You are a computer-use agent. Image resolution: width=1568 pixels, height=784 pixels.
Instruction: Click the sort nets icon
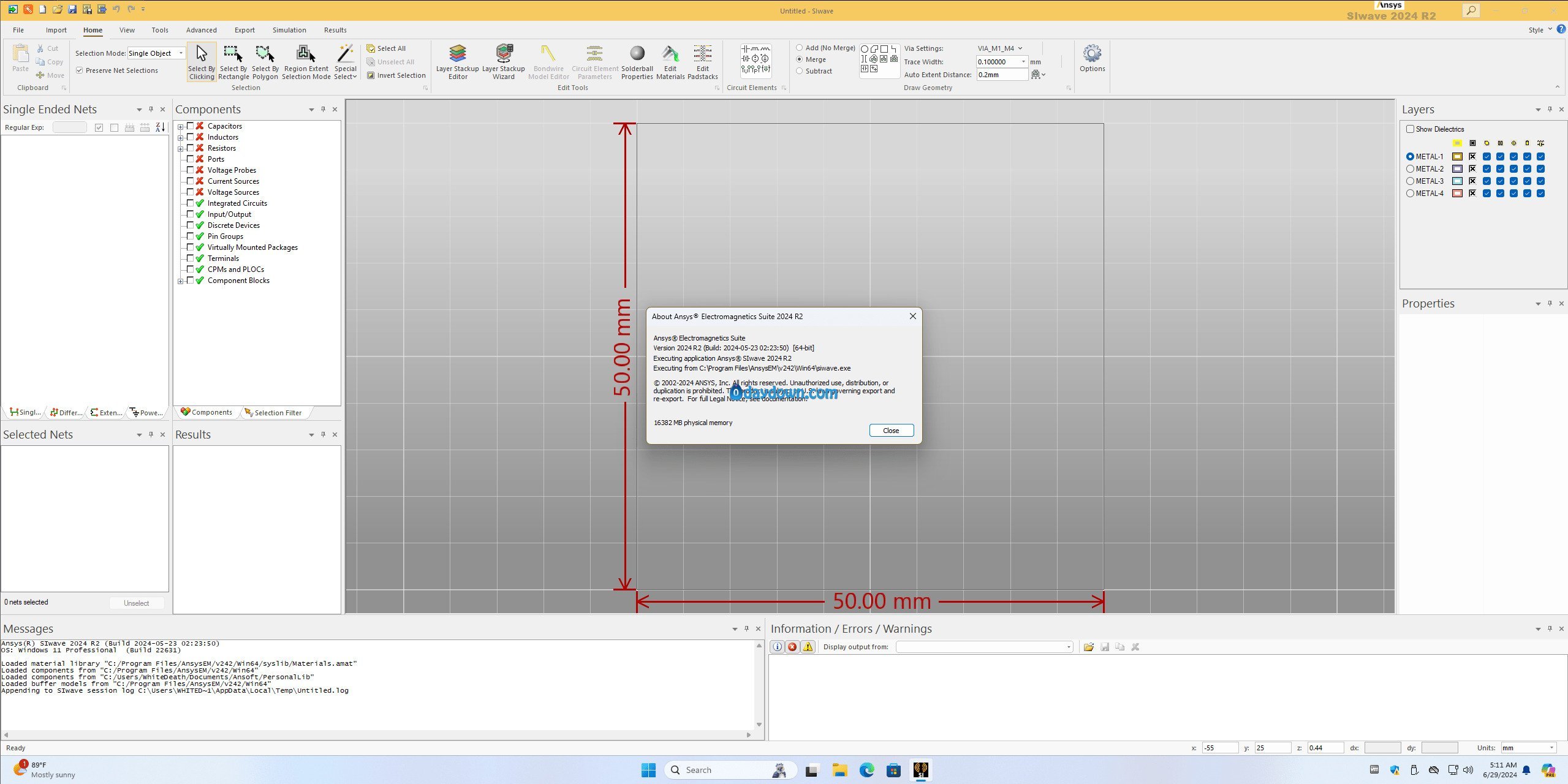(160, 127)
